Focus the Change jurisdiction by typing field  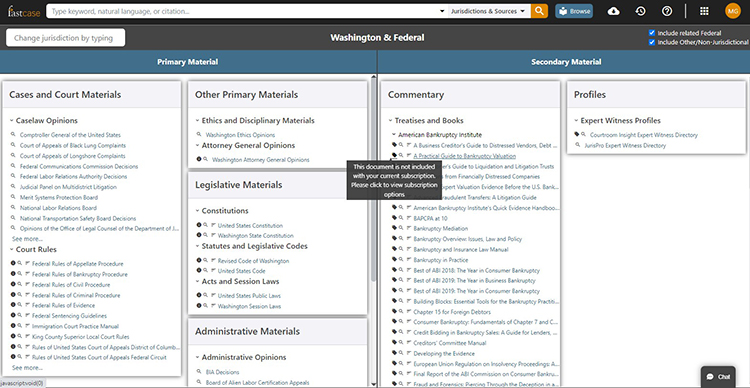[66, 38]
